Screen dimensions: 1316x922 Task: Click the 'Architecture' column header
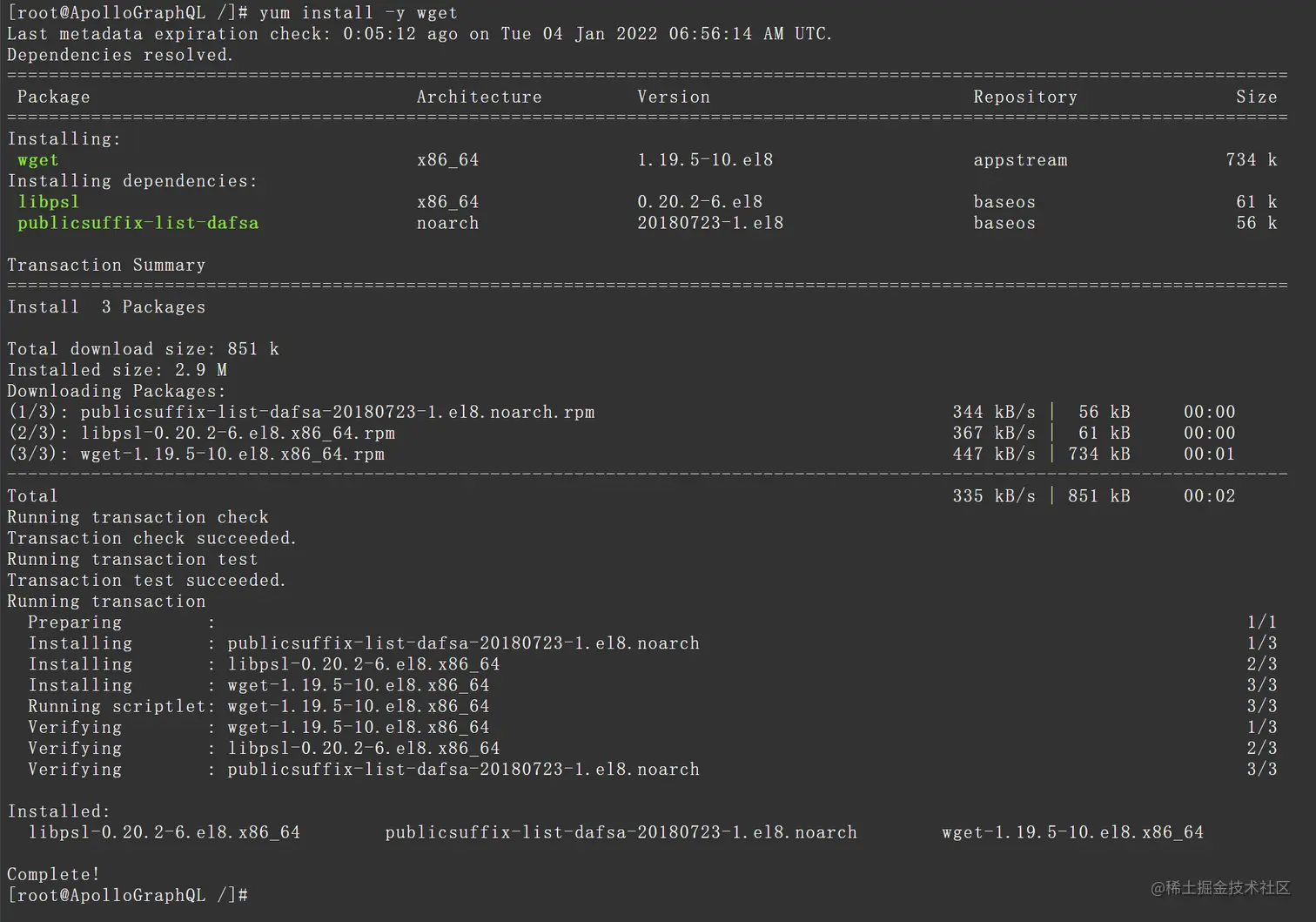(x=479, y=97)
